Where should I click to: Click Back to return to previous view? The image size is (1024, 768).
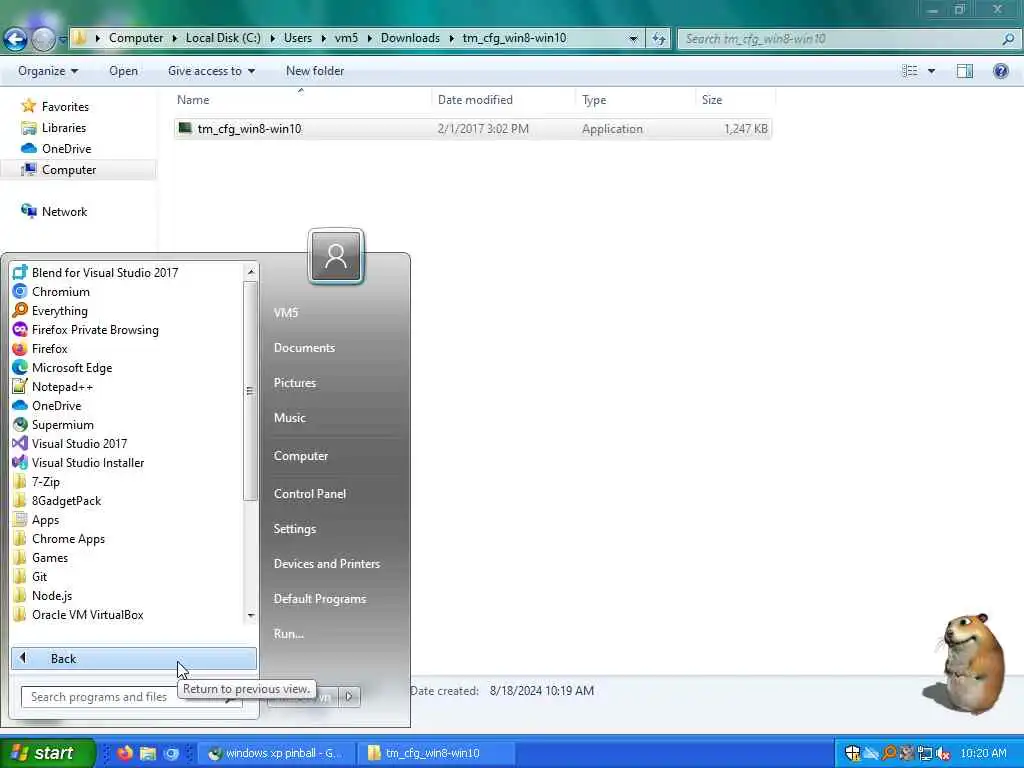(134, 658)
